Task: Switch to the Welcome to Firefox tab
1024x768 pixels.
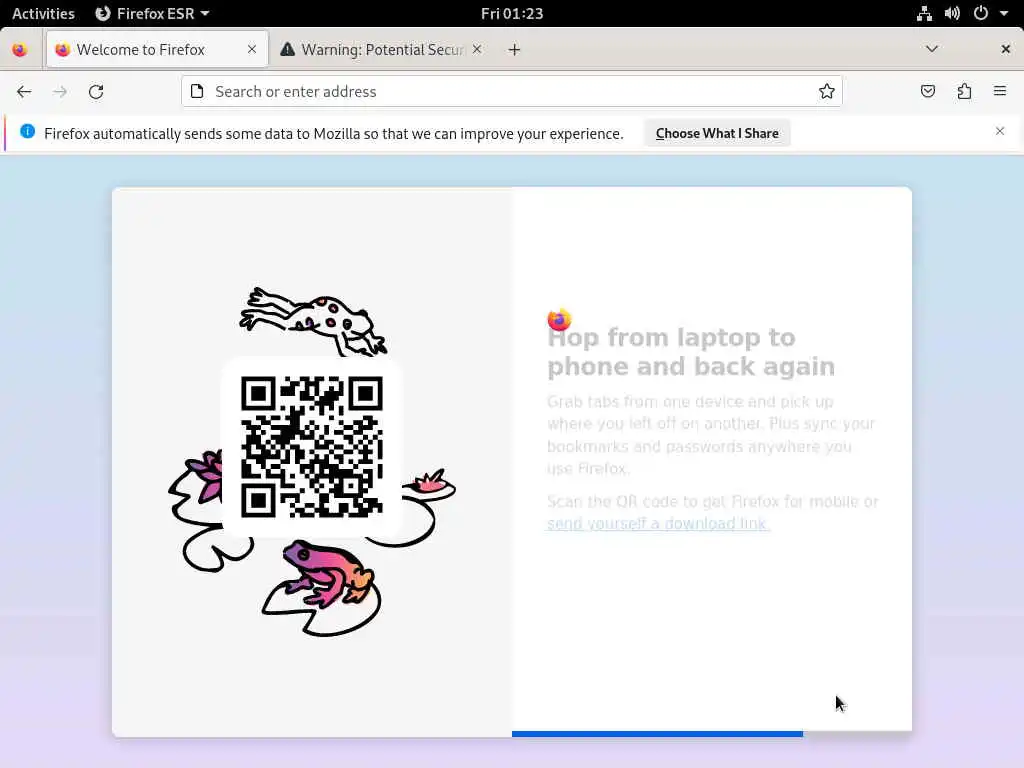Action: (x=157, y=49)
